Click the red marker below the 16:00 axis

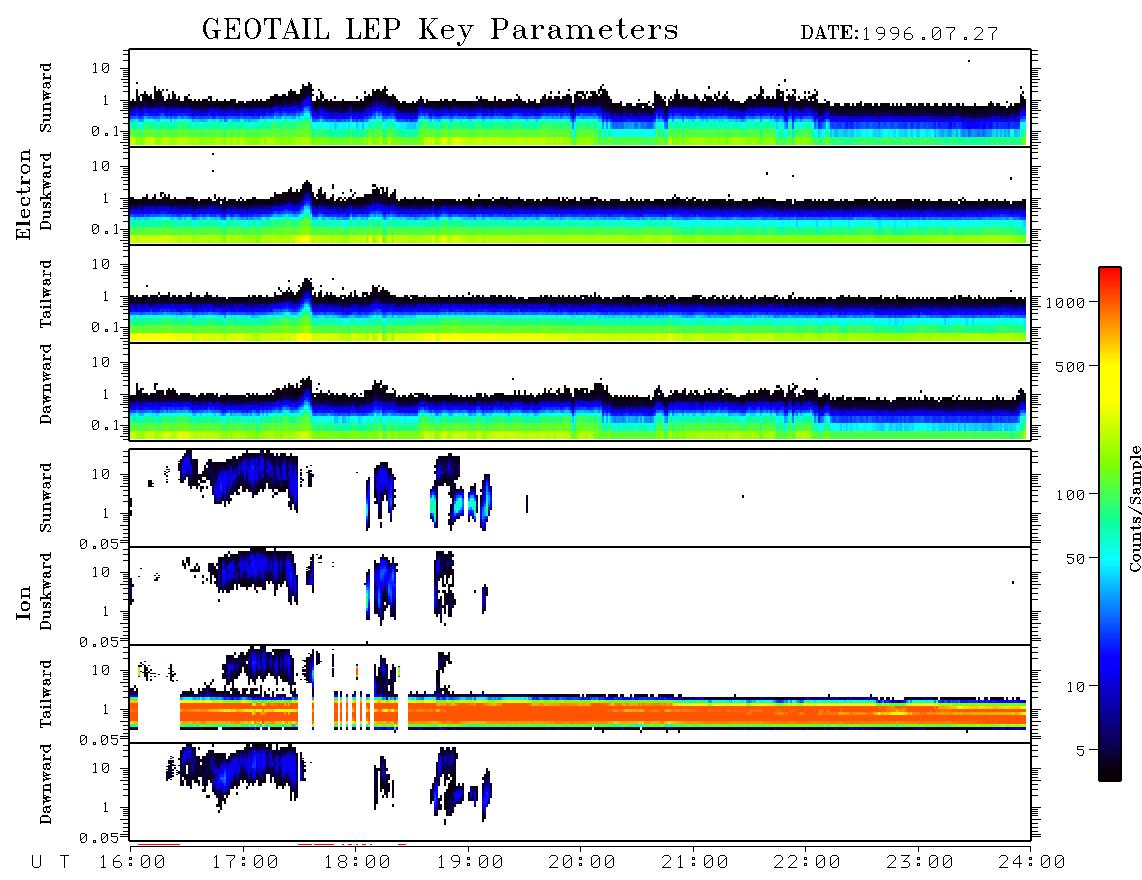click(x=159, y=844)
